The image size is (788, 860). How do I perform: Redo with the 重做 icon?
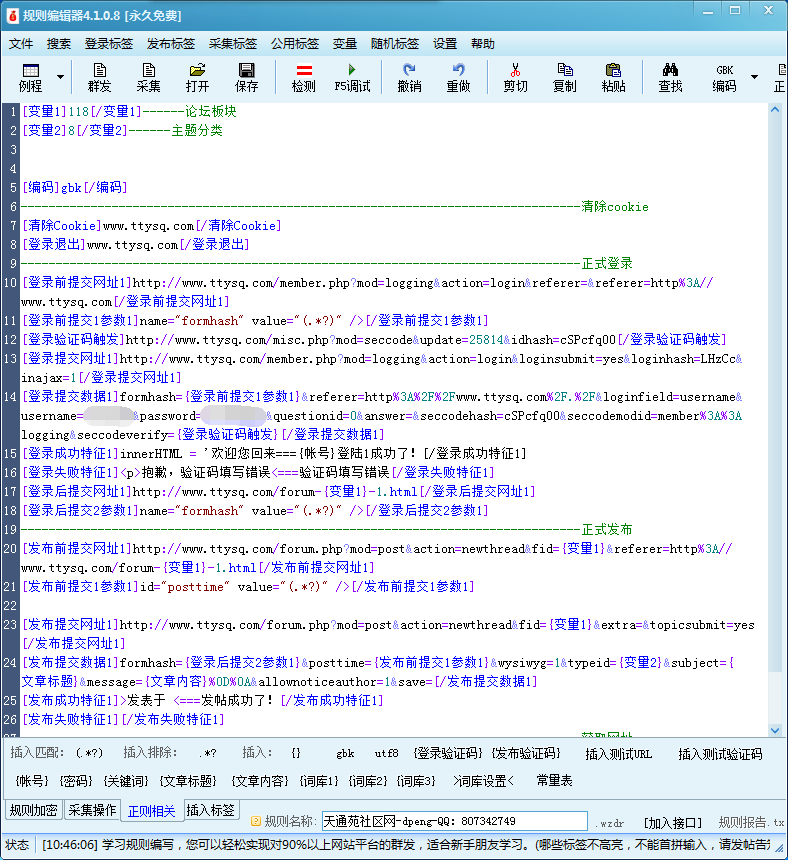[458, 77]
